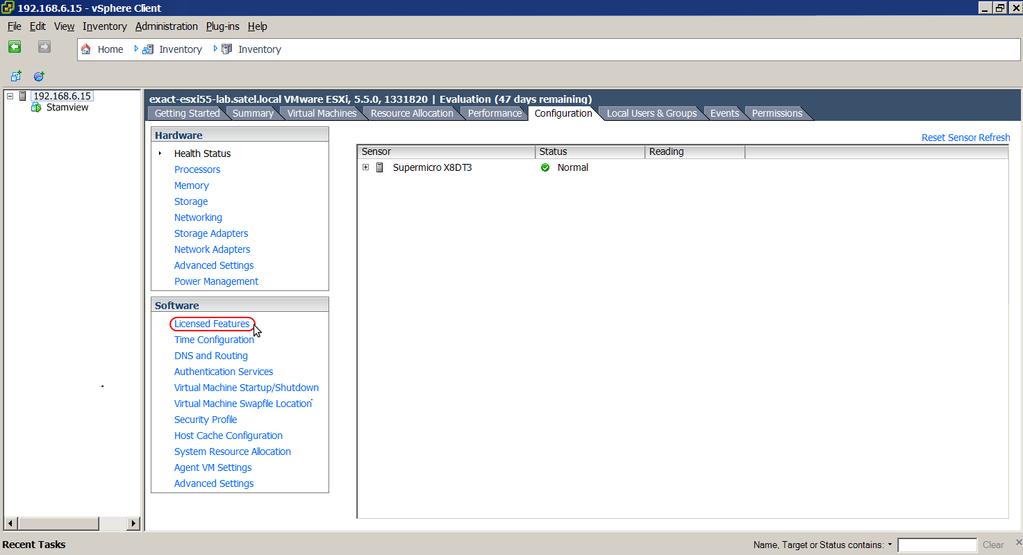Open Licensed Features under Software
Image resolution: width=1023 pixels, height=555 pixels.
coord(211,323)
